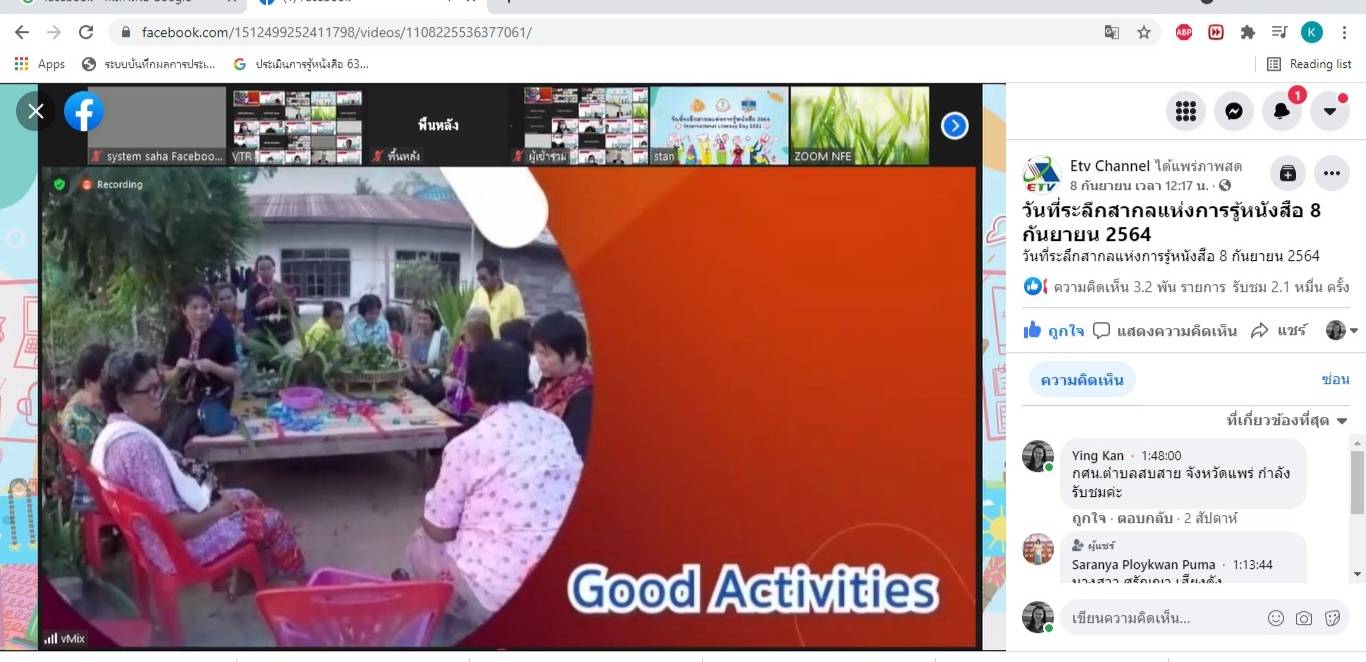Open the Reading list
This screenshot has height=662, width=1366.
[x=1309, y=64]
